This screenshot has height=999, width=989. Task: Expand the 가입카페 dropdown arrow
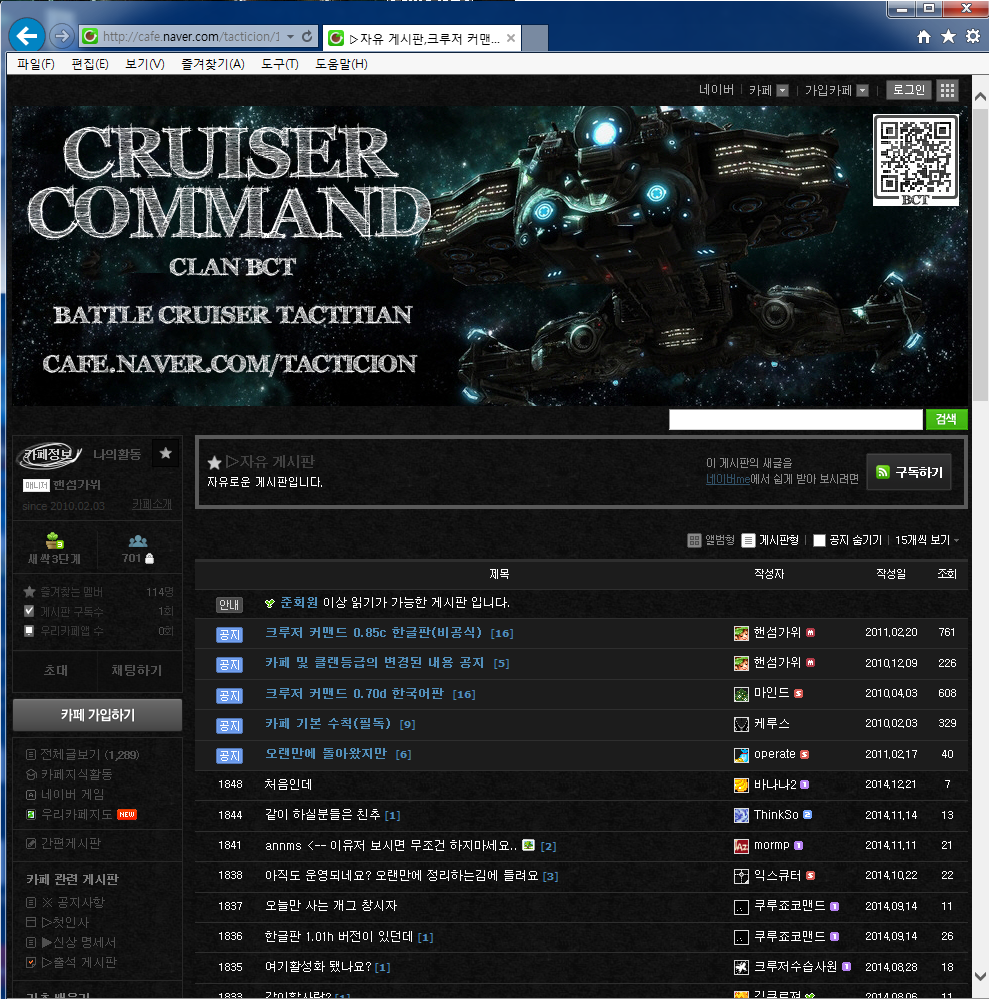pyautogui.click(x=862, y=90)
